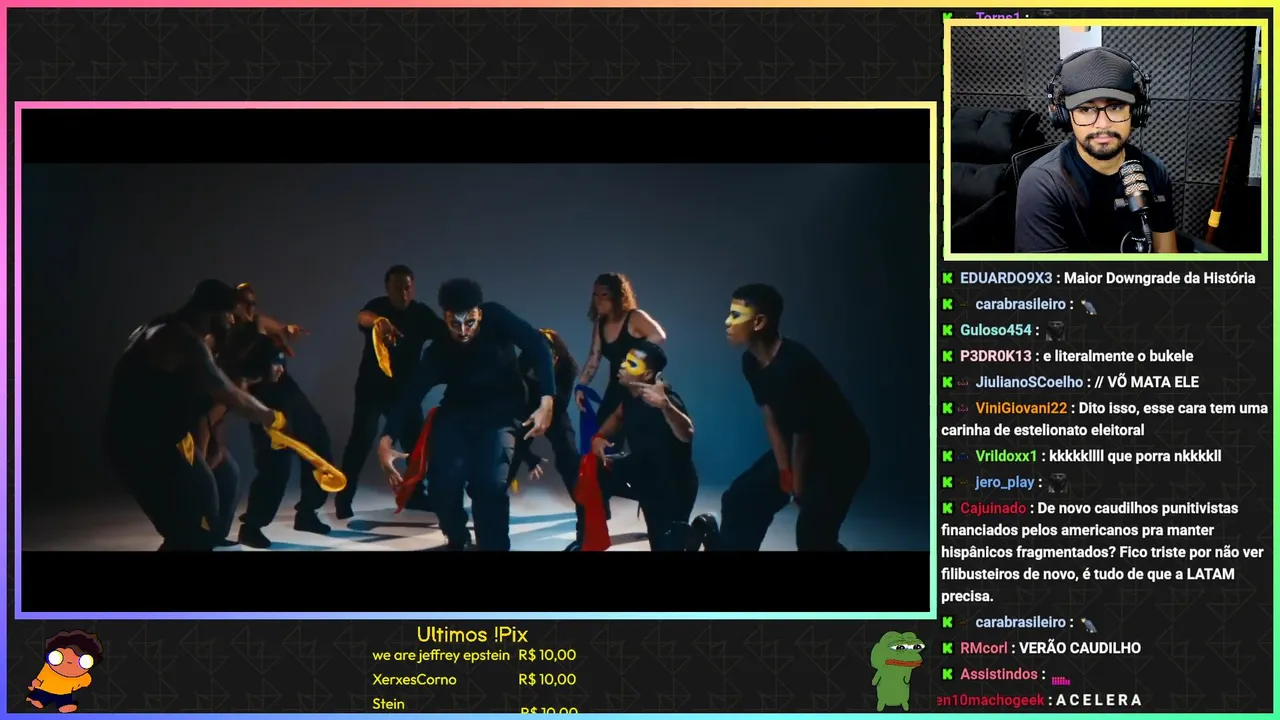This screenshot has height=720, width=1280.
Task: Click the gorilla emote in jero_play's message
Action: pos(1059,483)
